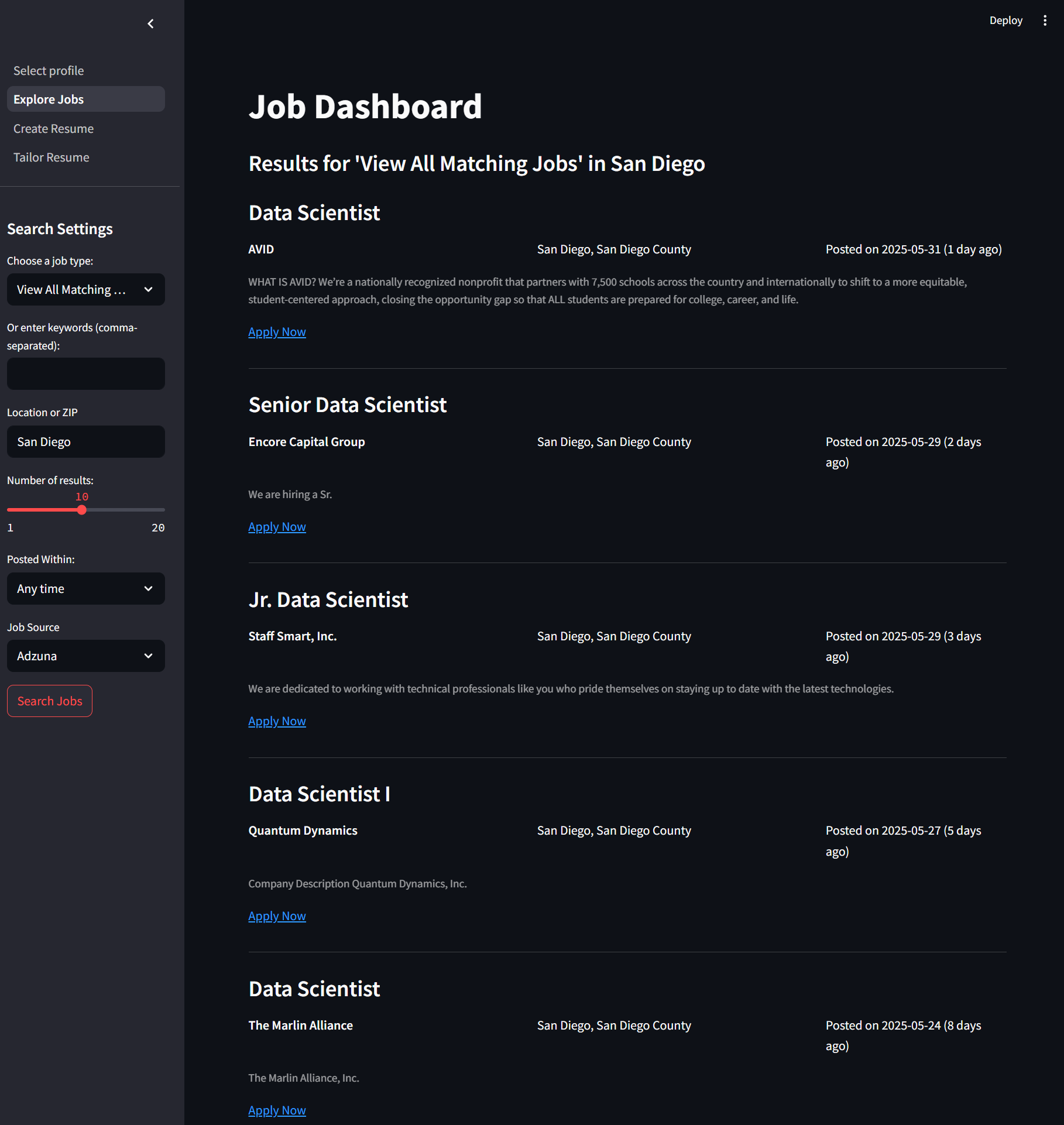Open the Tailor Resume page
Viewport: 1064px width, 1125px height.
click(x=52, y=157)
